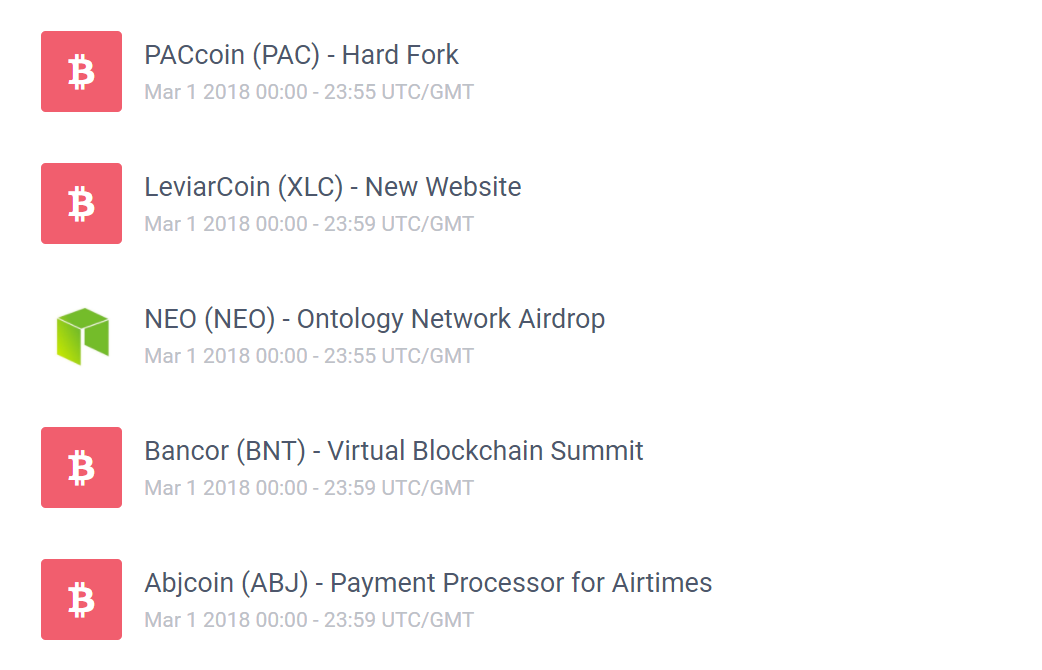Click the PACcoin Bitcoin-style icon

[81, 71]
